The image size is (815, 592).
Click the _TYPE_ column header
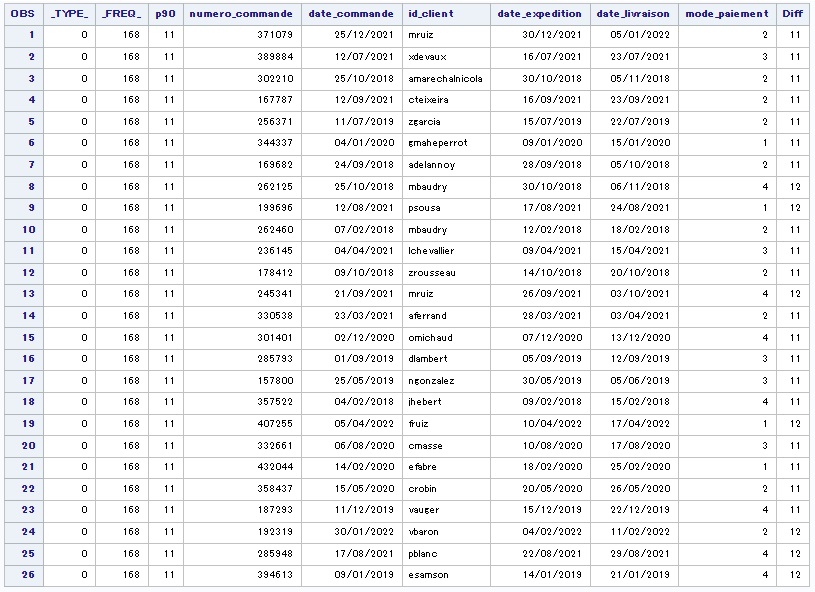(x=69, y=14)
